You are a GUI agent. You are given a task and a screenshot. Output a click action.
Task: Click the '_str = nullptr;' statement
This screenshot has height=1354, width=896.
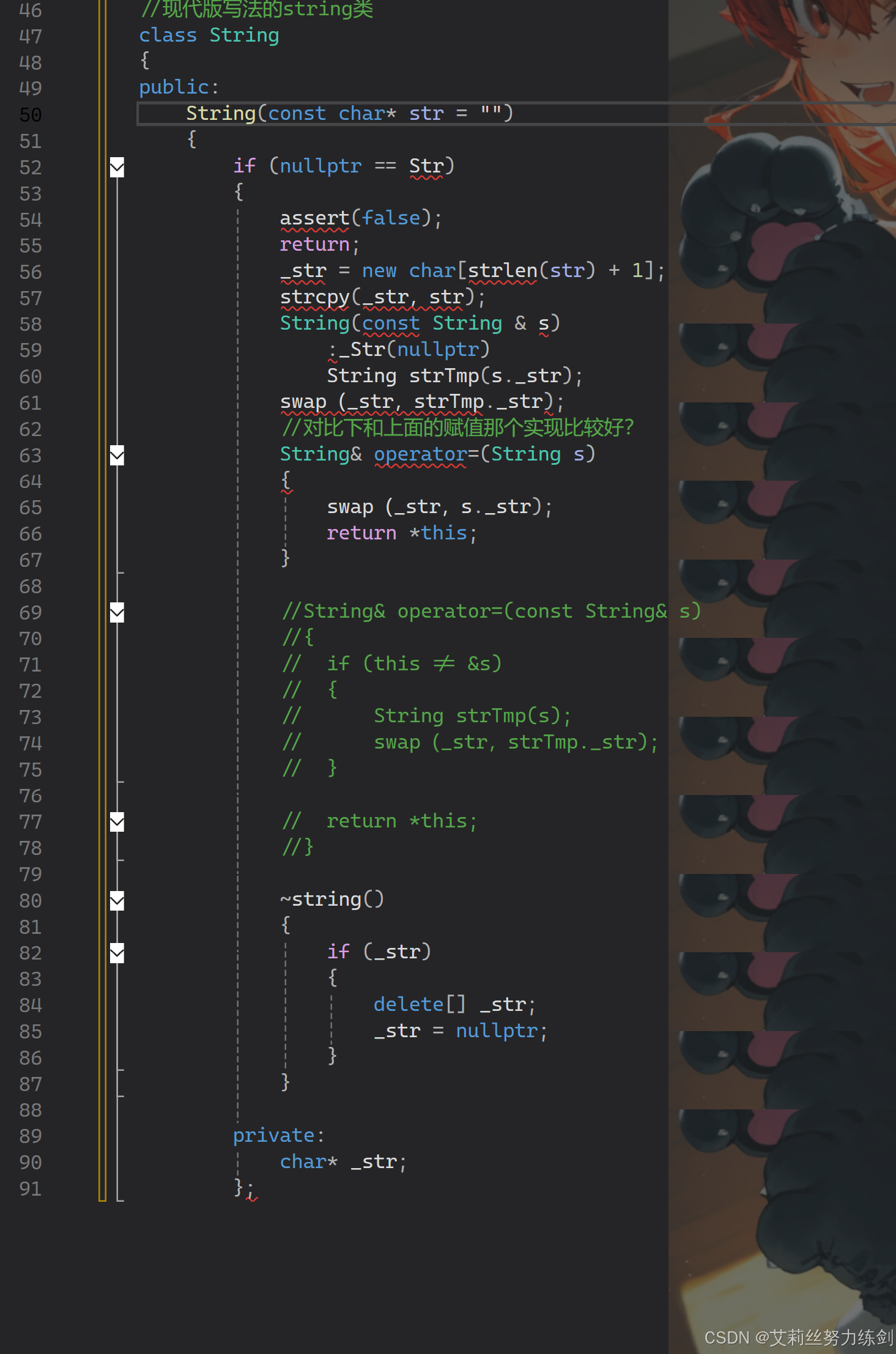[461, 1031]
